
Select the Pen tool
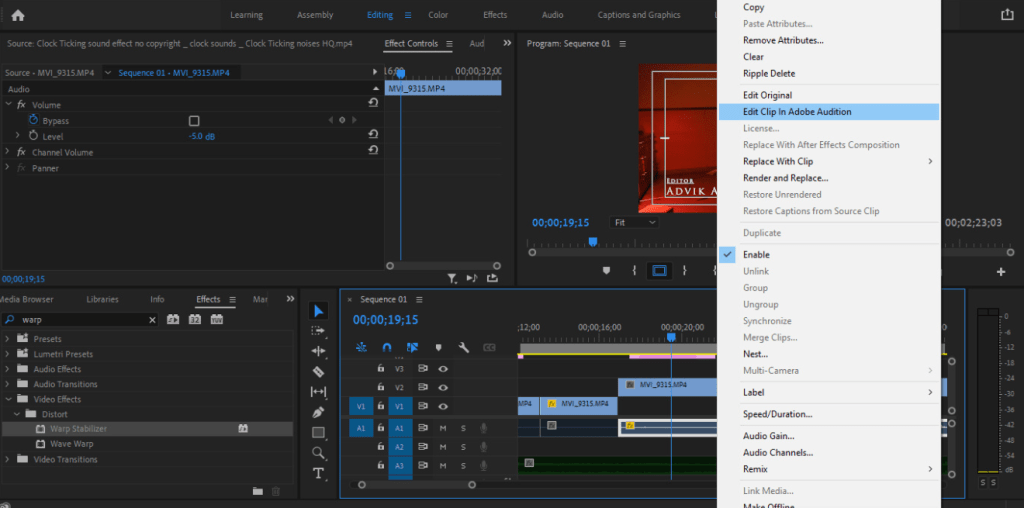[x=319, y=412]
